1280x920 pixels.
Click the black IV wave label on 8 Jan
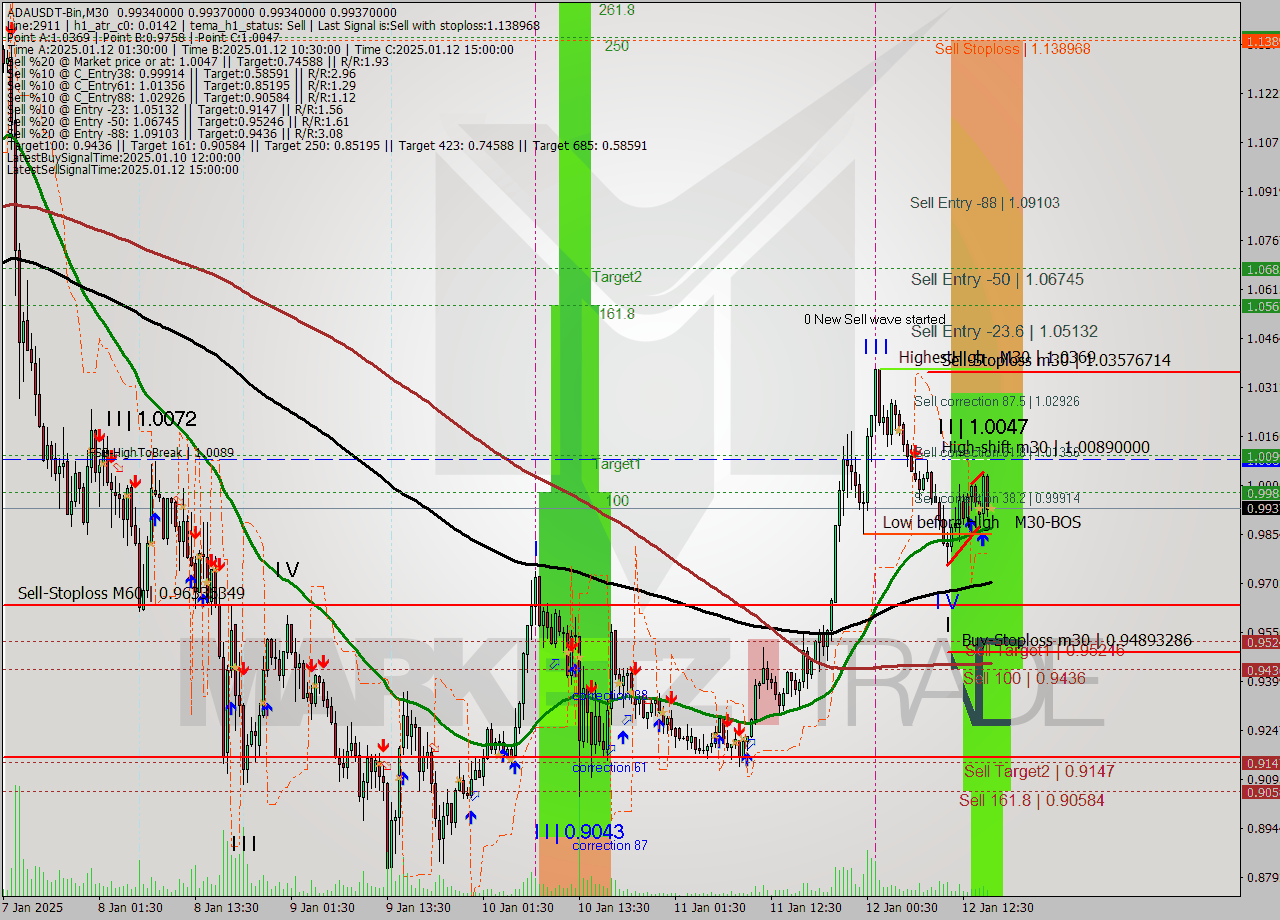pyautogui.click(x=286, y=569)
